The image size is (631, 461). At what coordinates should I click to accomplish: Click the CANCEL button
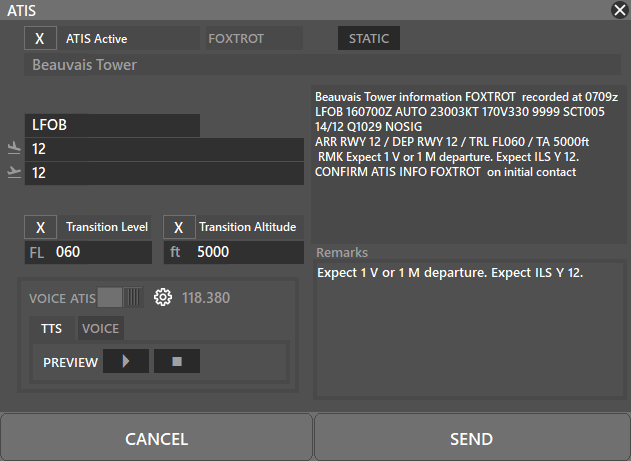click(x=157, y=438)
